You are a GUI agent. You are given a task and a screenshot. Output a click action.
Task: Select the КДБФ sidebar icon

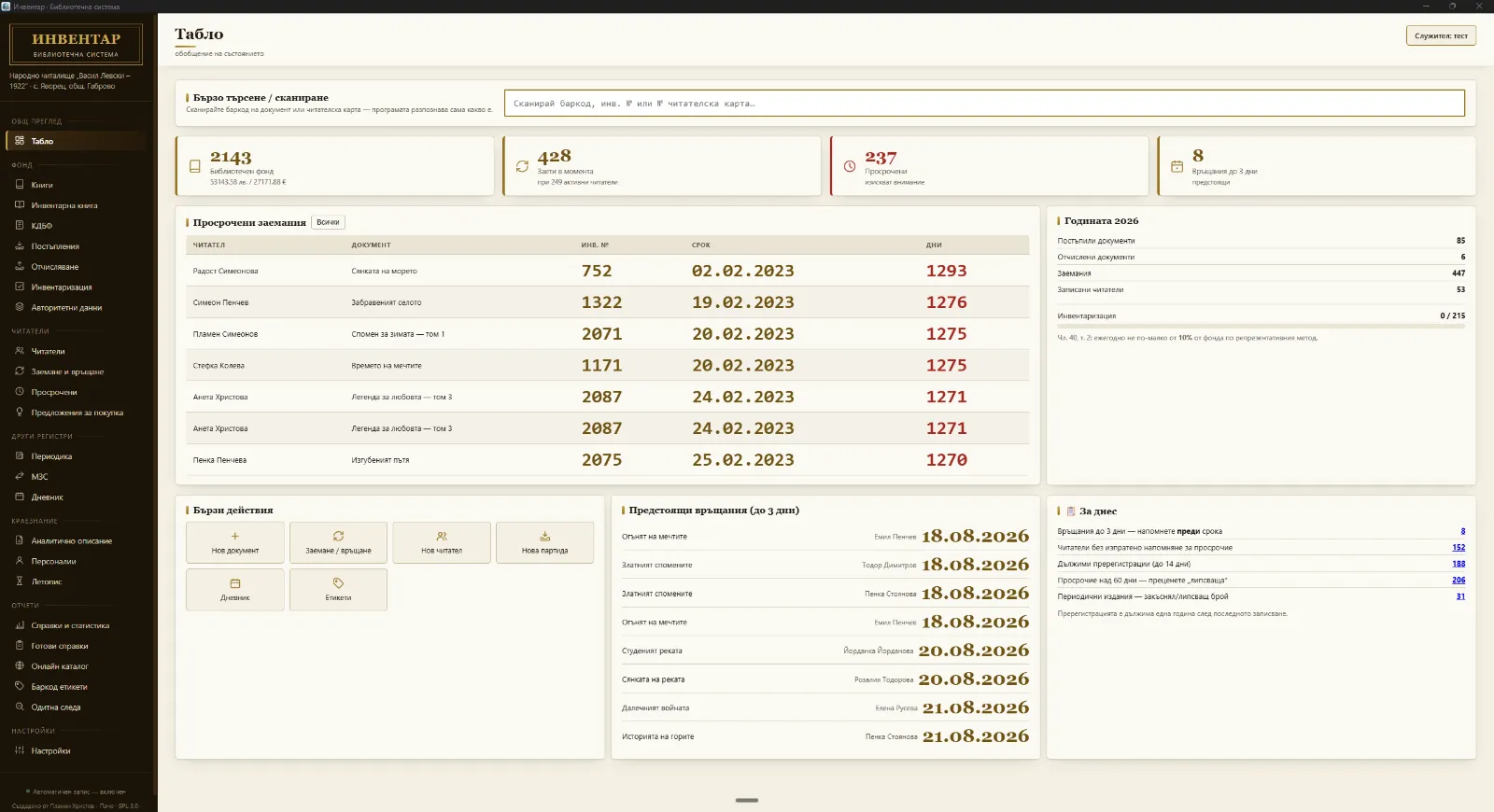tap(20, 225)
